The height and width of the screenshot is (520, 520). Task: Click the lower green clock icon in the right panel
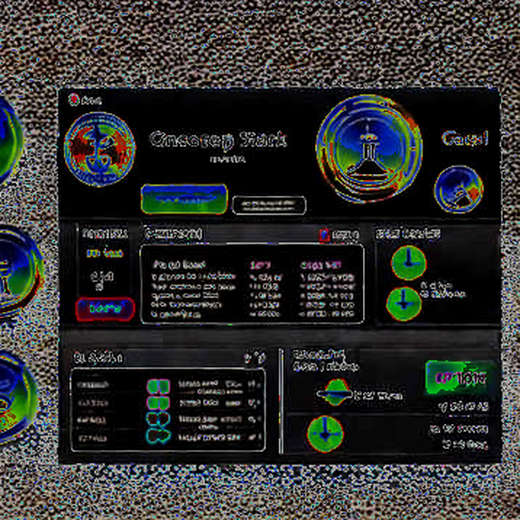point(404,304)
